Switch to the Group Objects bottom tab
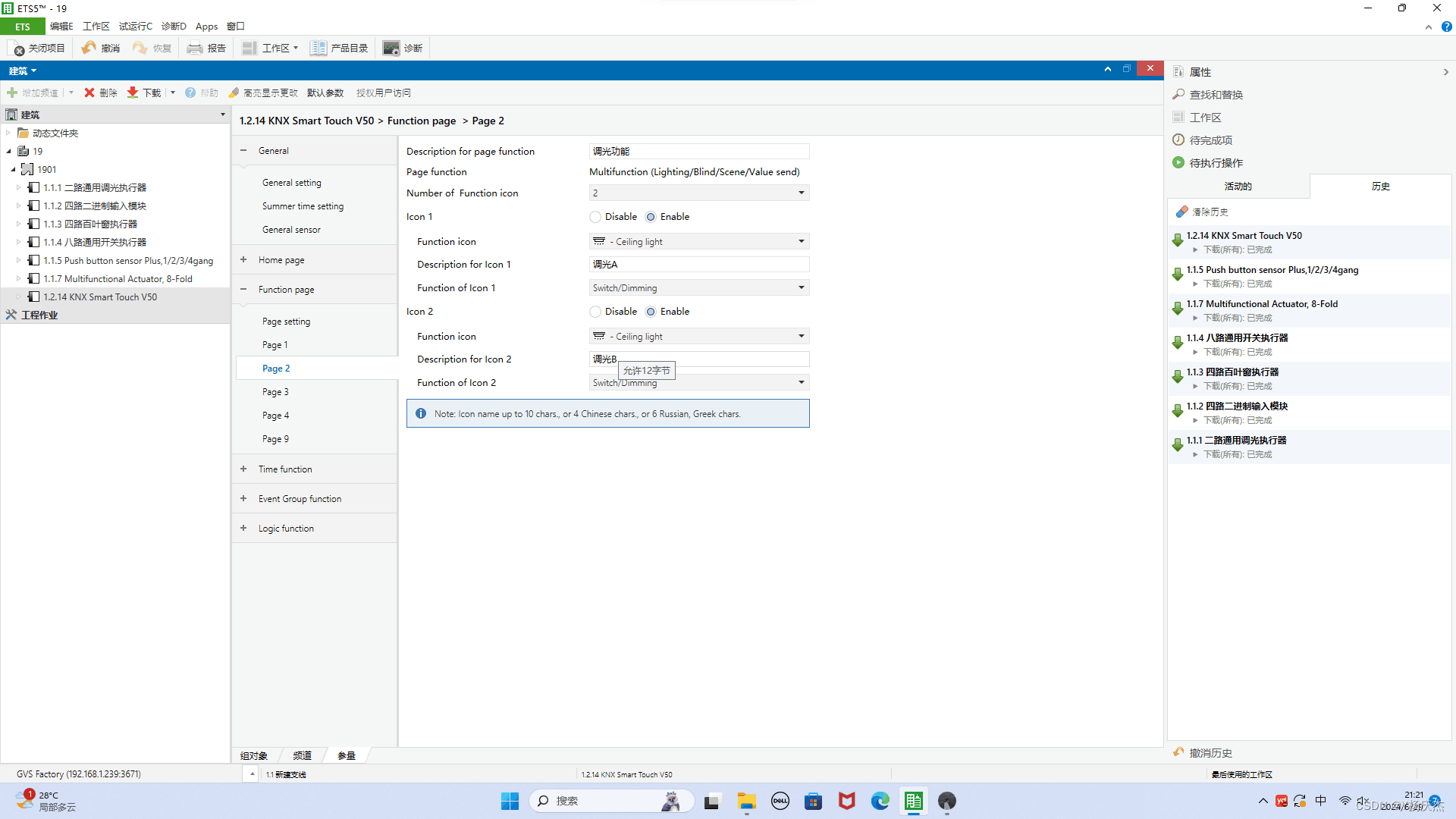The width and height of the screenshot is (1456, 819). [x=254, y=755]
